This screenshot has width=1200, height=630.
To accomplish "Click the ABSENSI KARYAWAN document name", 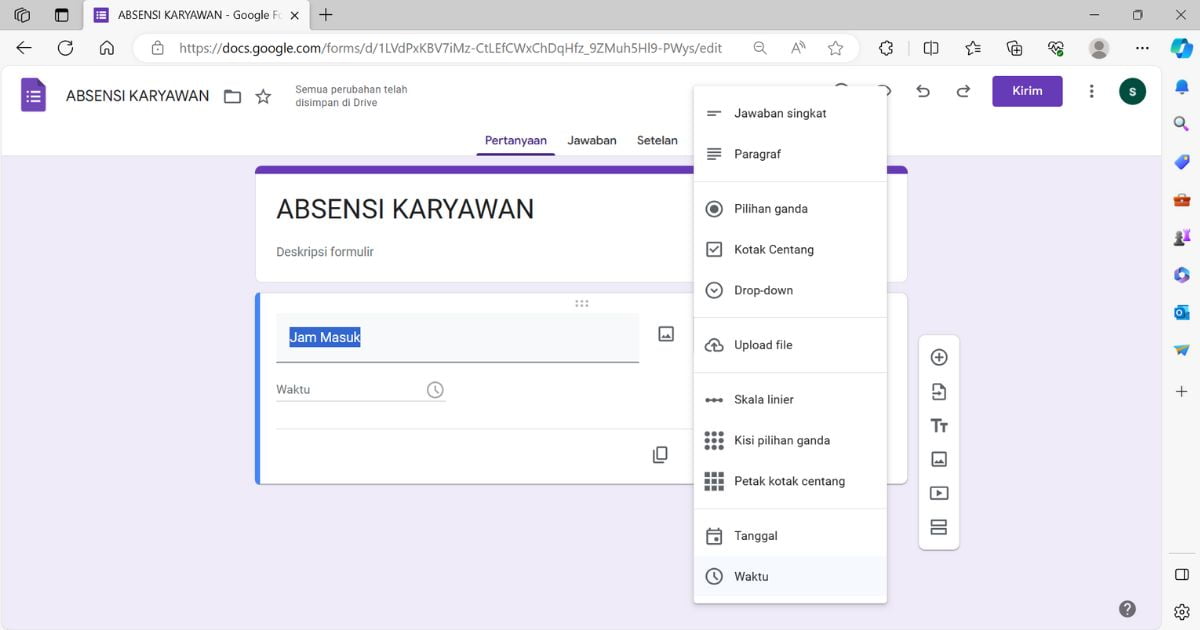I will point(138,96).
